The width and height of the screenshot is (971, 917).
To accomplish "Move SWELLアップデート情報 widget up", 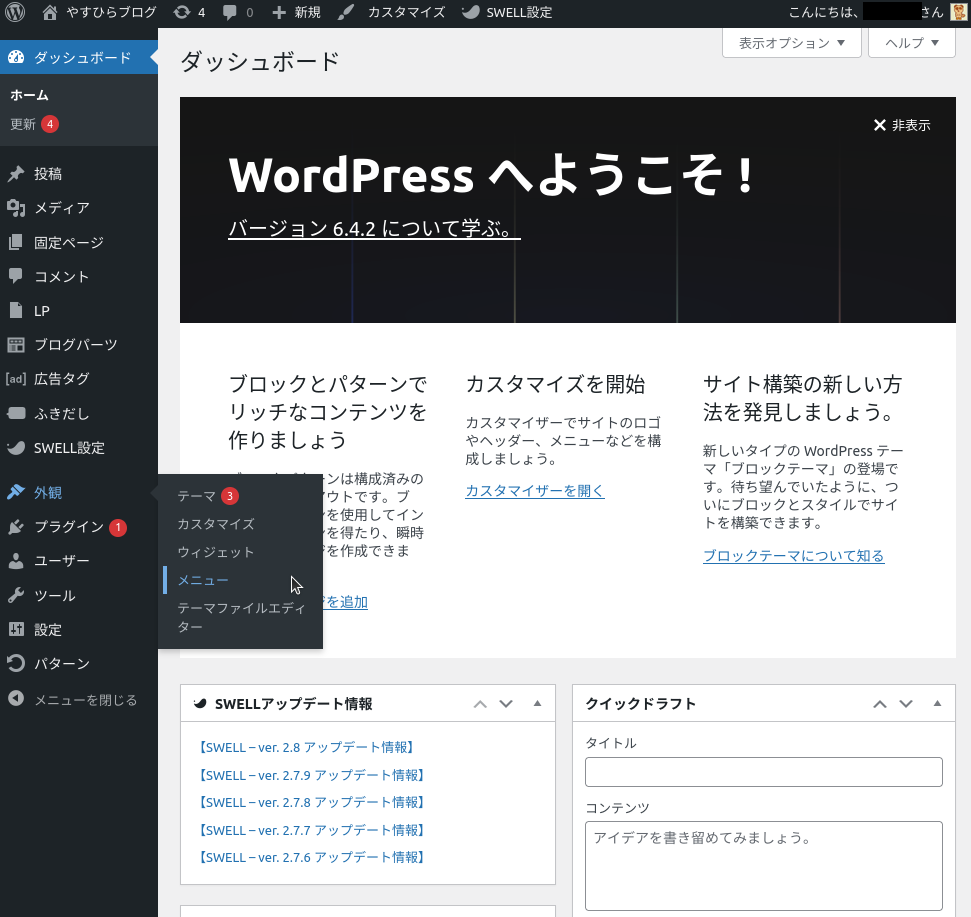I will (480, 704).
